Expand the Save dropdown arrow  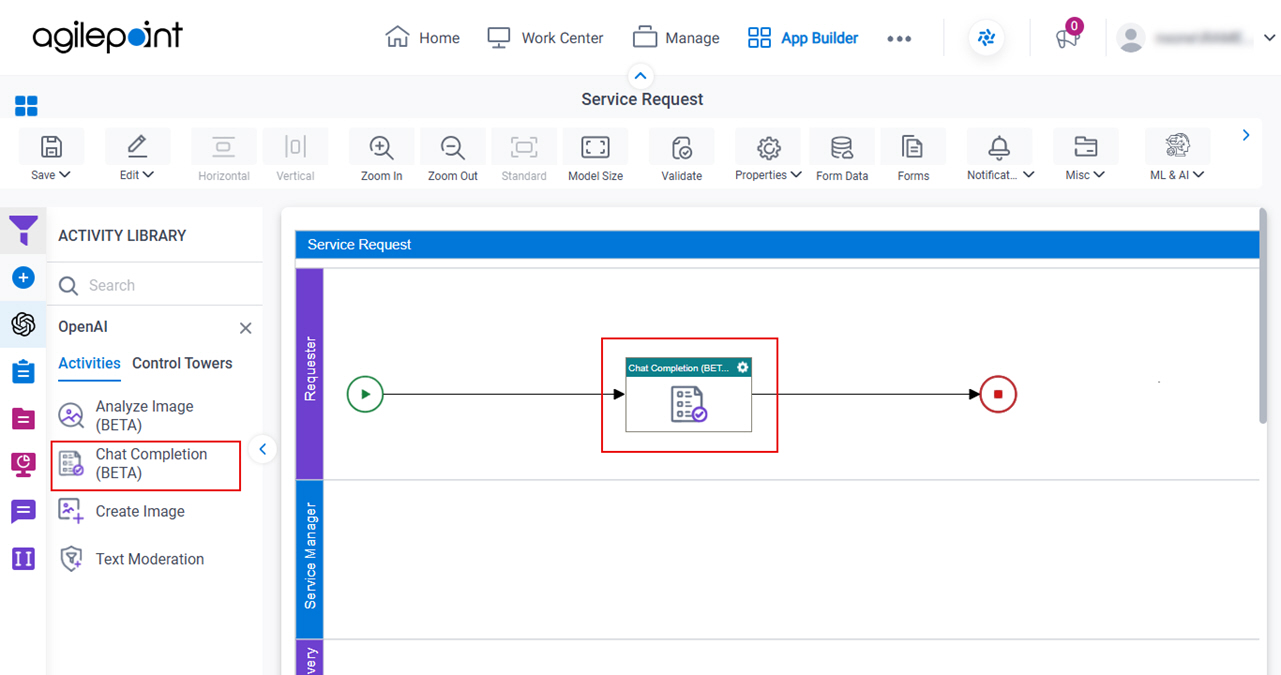[65, 175]
